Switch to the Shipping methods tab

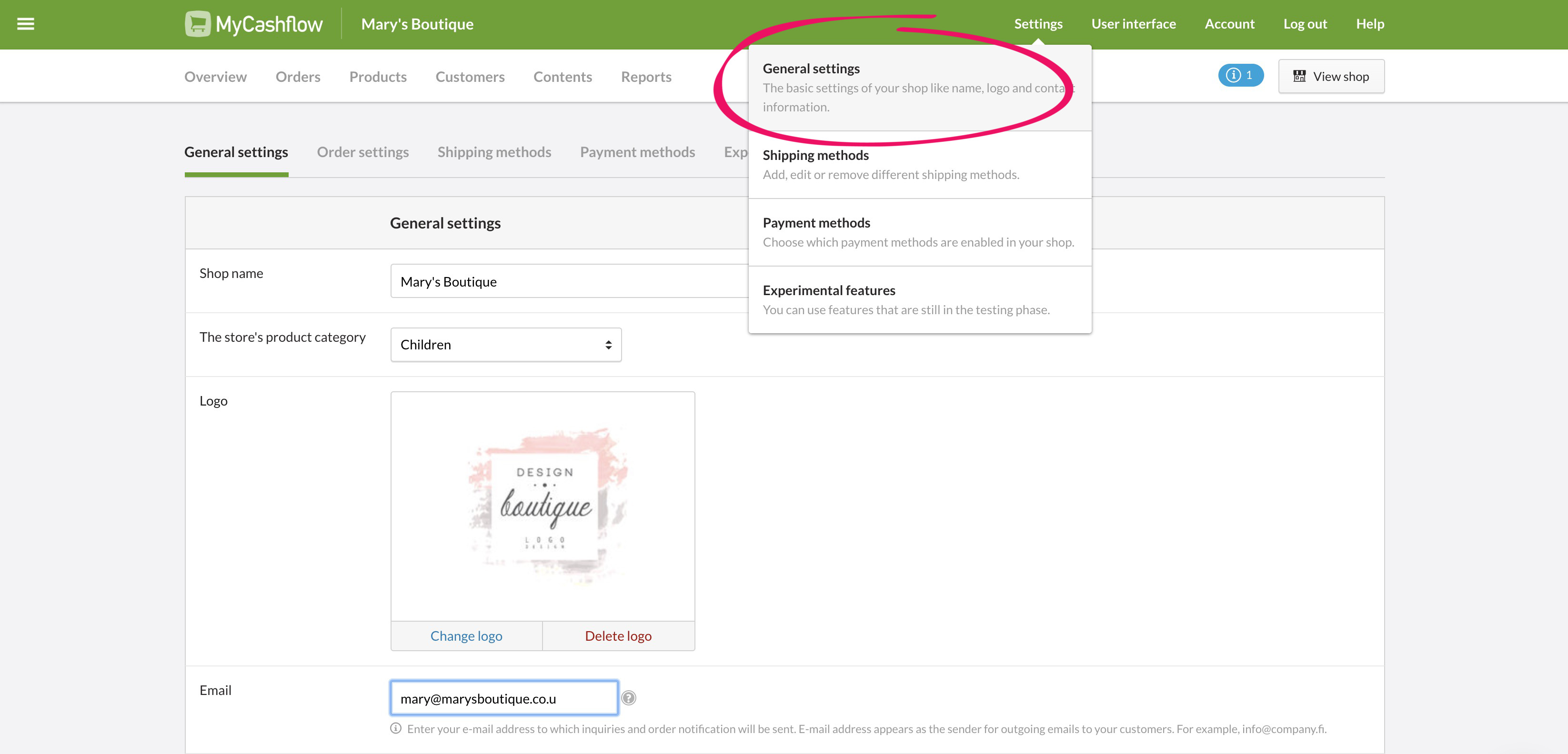(494, 152)
